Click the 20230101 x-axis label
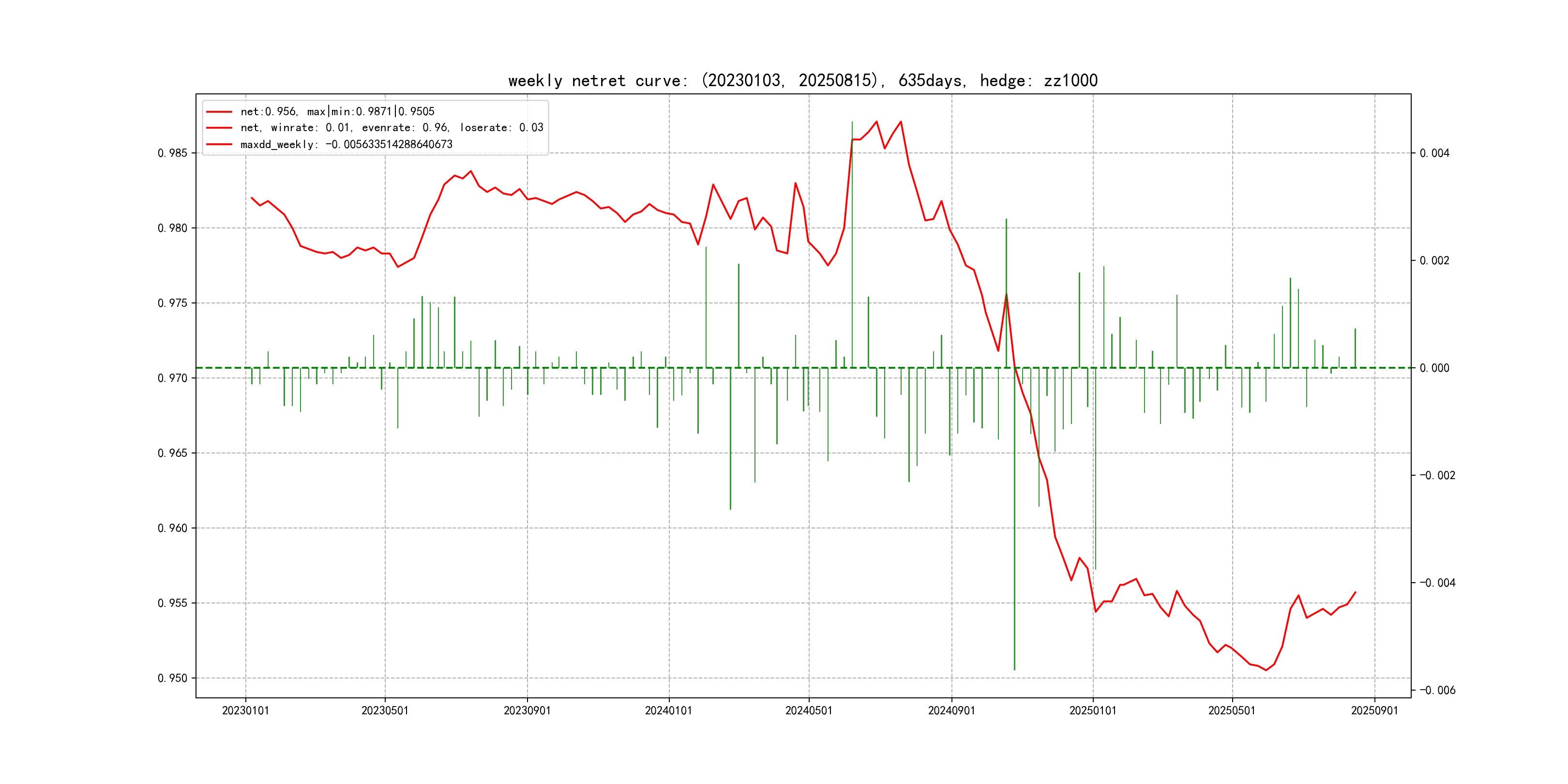Screen dimensions: 1568x784 [245, 711]
